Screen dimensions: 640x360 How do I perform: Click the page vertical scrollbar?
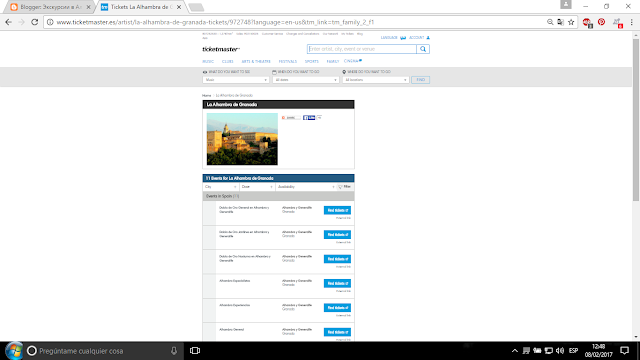pos(636,120)
